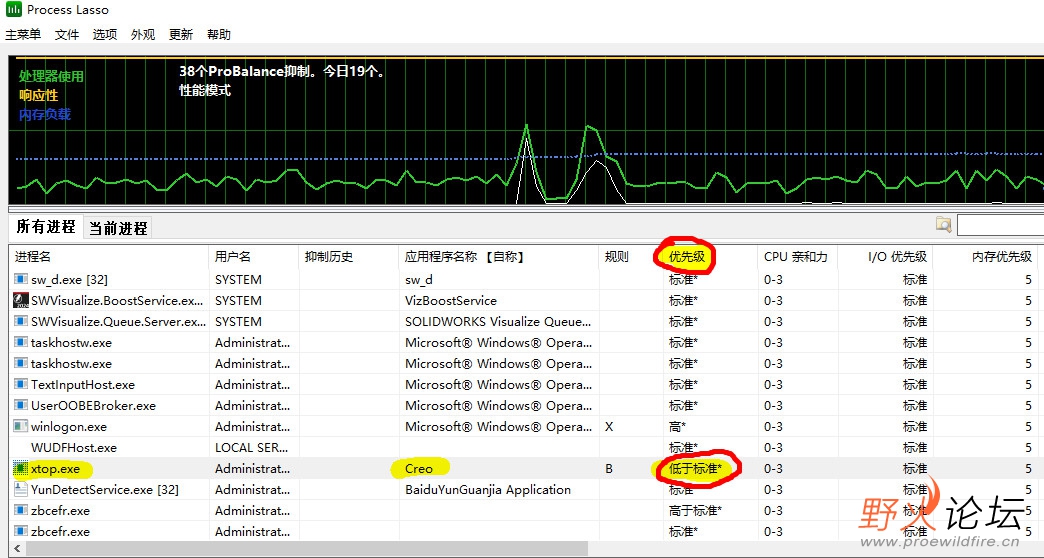
Task: Open the 外观 menu
Action: tap(143, 35)
